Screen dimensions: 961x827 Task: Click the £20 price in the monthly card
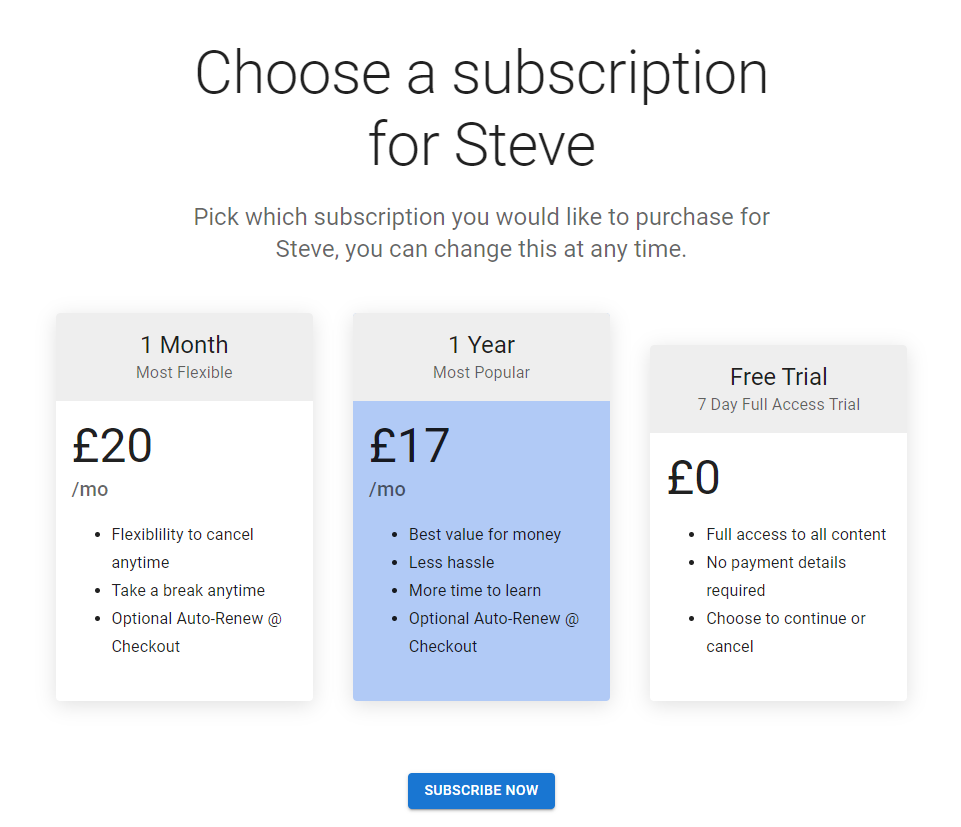pyautogui.click(x=112, y=445)
